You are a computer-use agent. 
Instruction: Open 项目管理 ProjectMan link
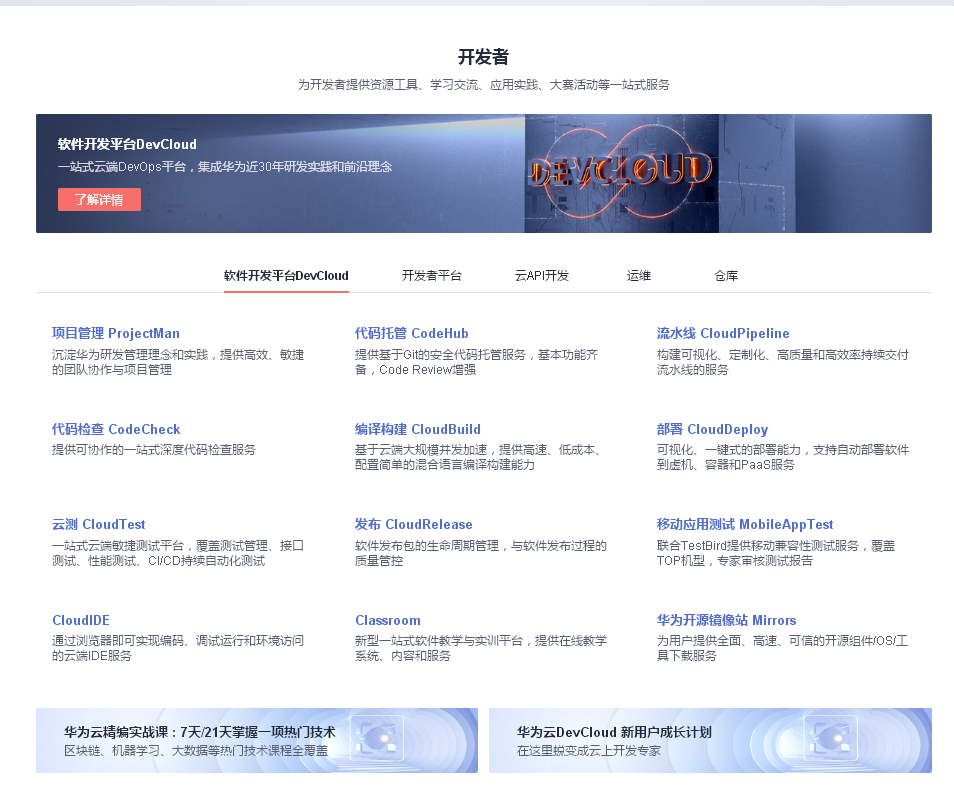coord(116,334)
